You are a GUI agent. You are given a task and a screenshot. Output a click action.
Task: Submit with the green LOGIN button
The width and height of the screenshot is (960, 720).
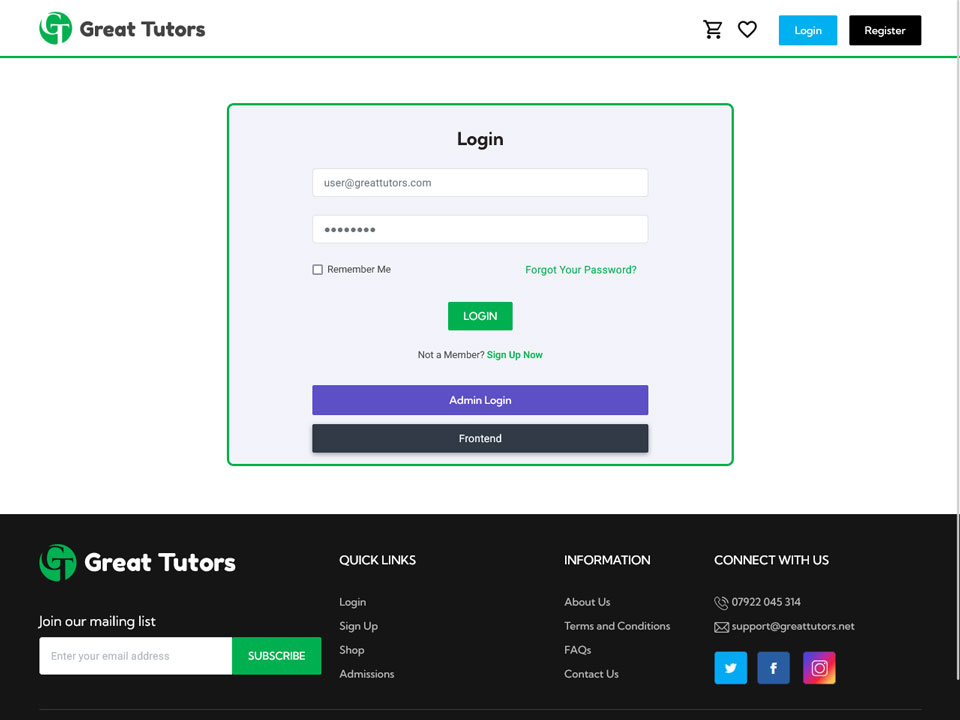(x=480, y=316)
